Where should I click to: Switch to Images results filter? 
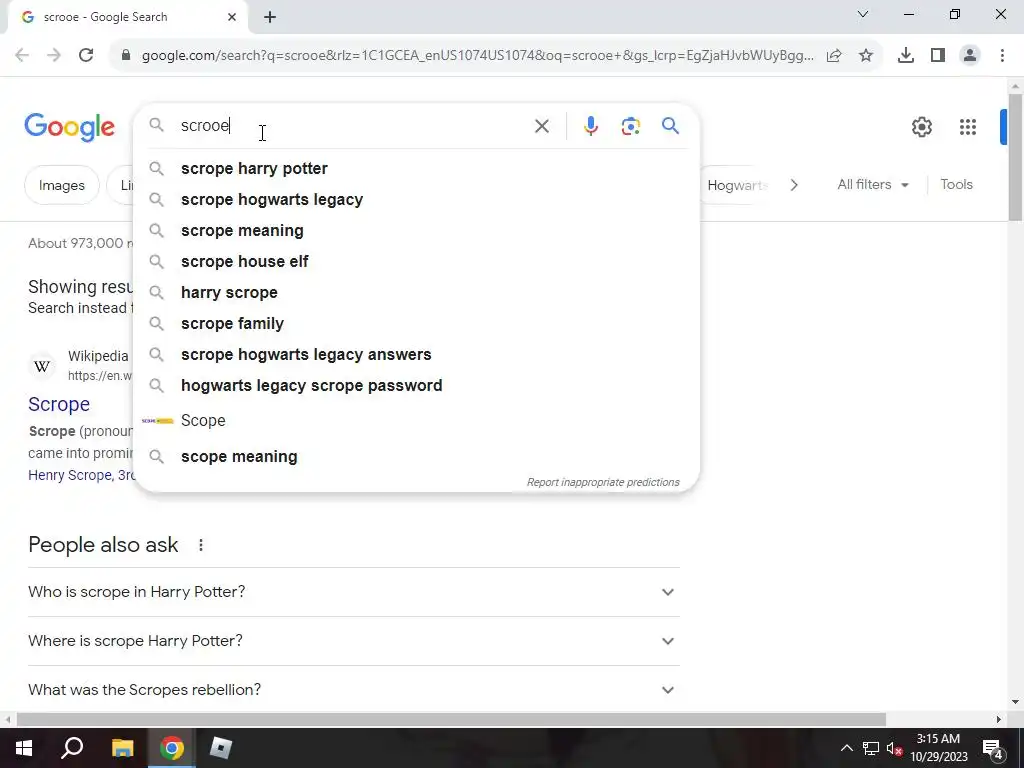tap(62, 185)
